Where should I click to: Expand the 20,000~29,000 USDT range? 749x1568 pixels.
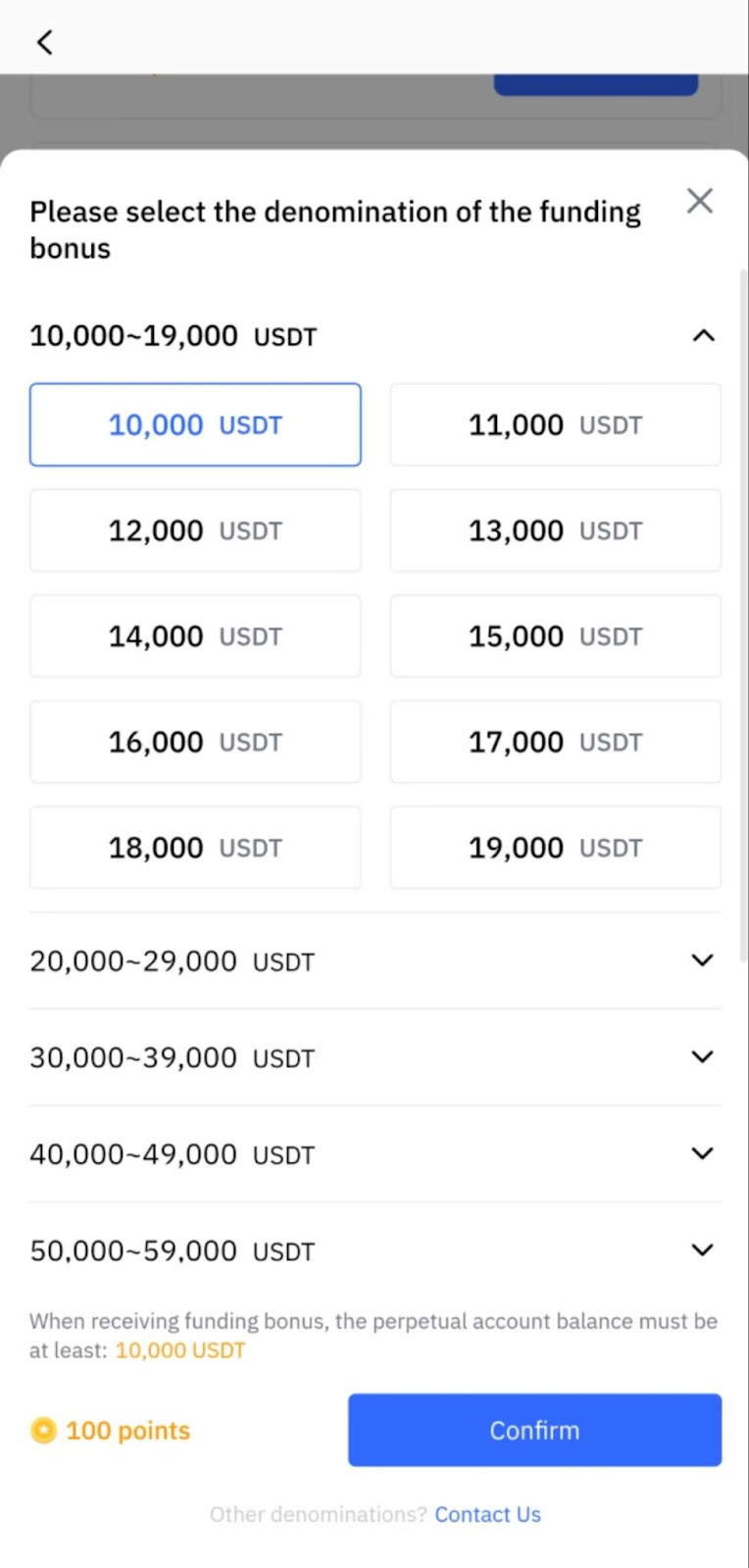pos(702,960)
